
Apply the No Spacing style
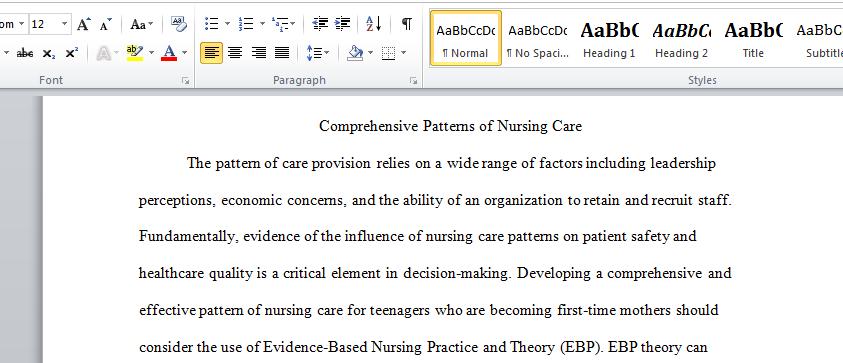(x=538, y=38)
